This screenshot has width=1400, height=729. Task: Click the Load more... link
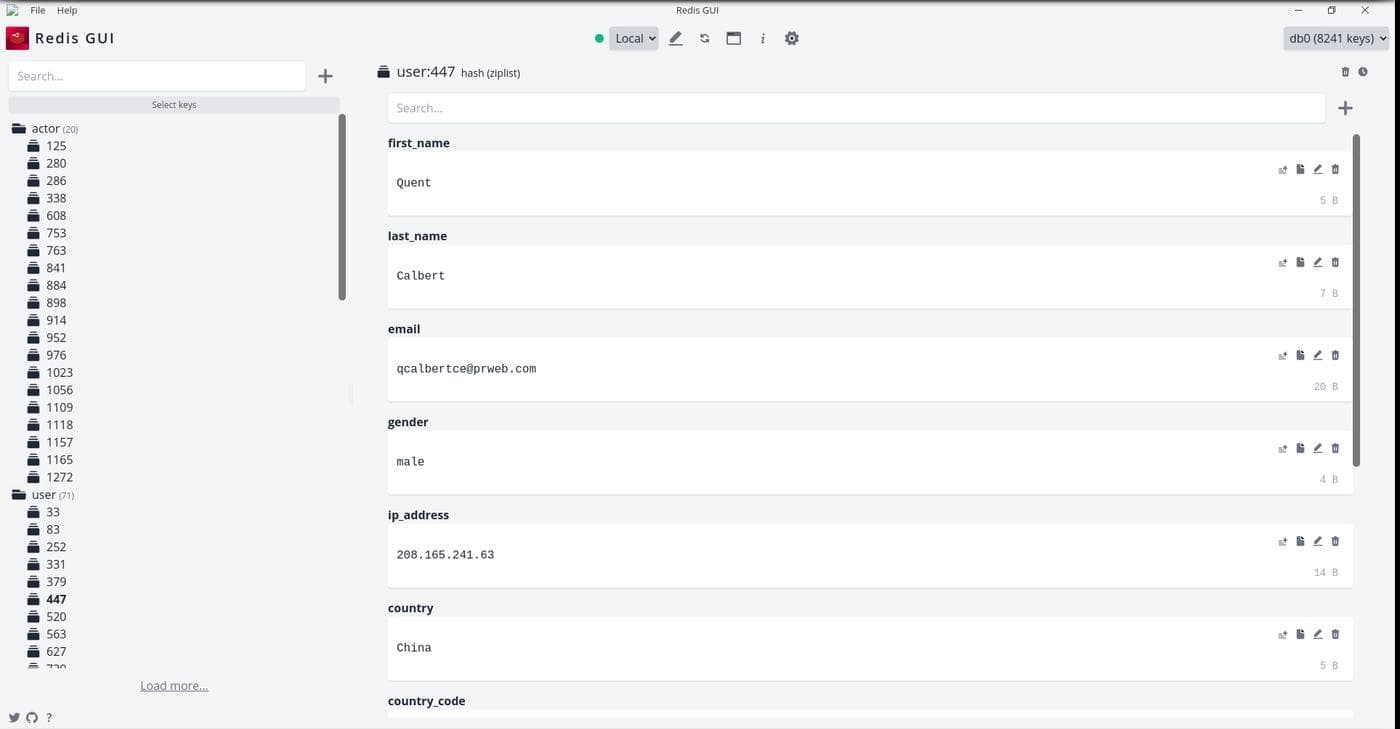pos(174,686)
